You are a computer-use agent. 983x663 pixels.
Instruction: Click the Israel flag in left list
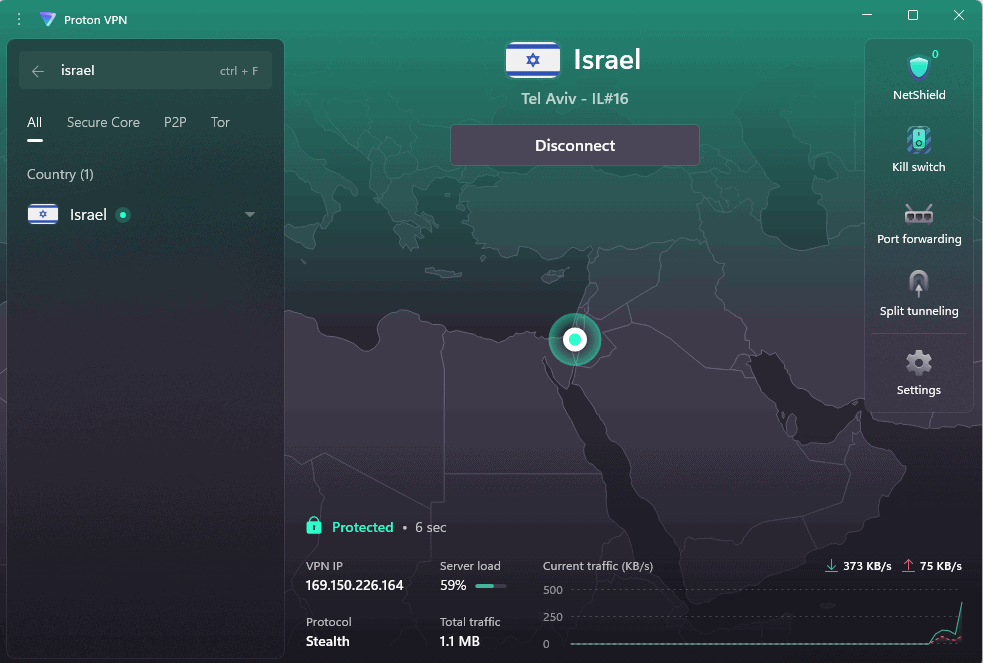point(43,215)
